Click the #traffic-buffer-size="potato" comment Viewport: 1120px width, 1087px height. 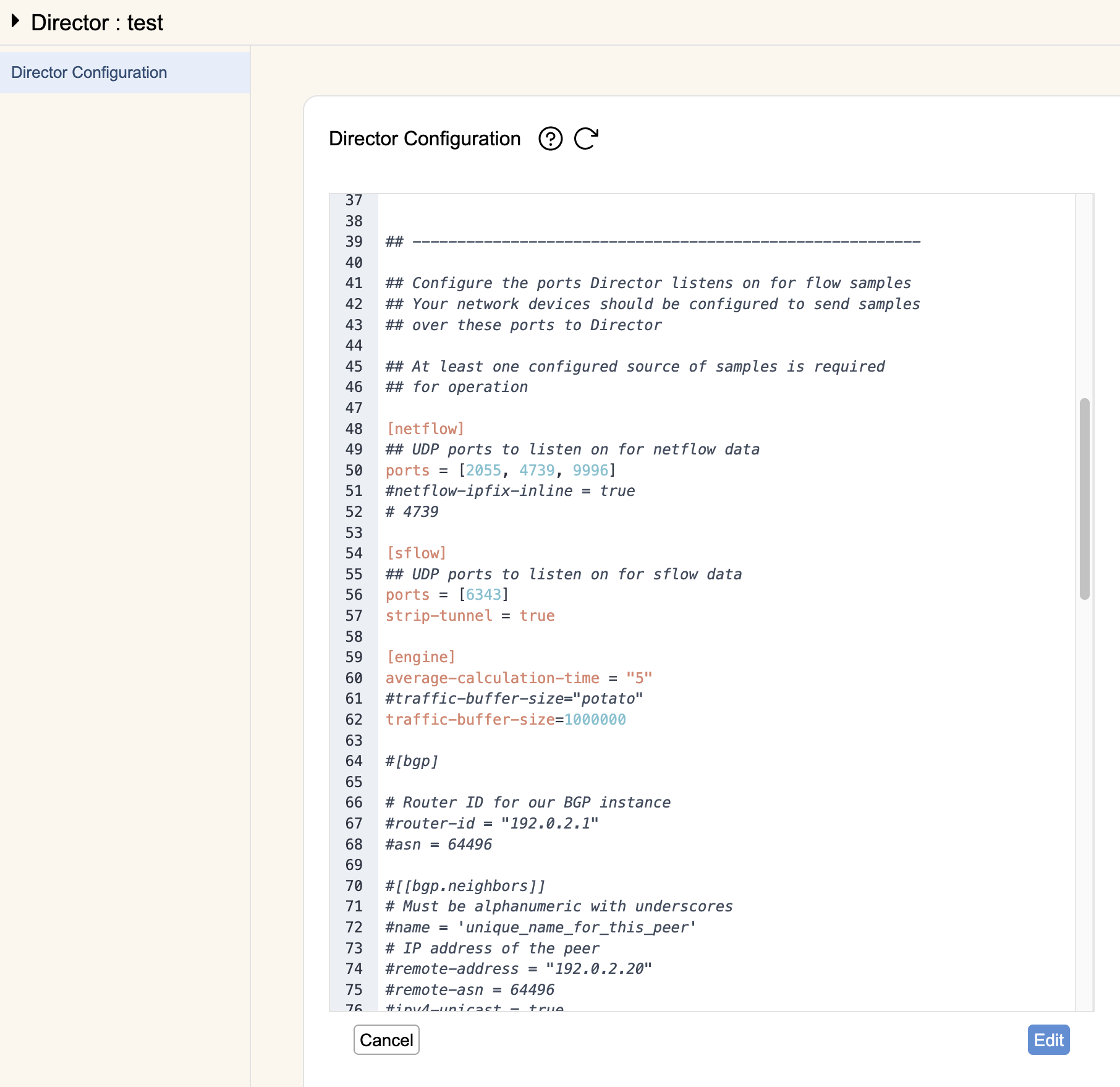tap(514, 698)
